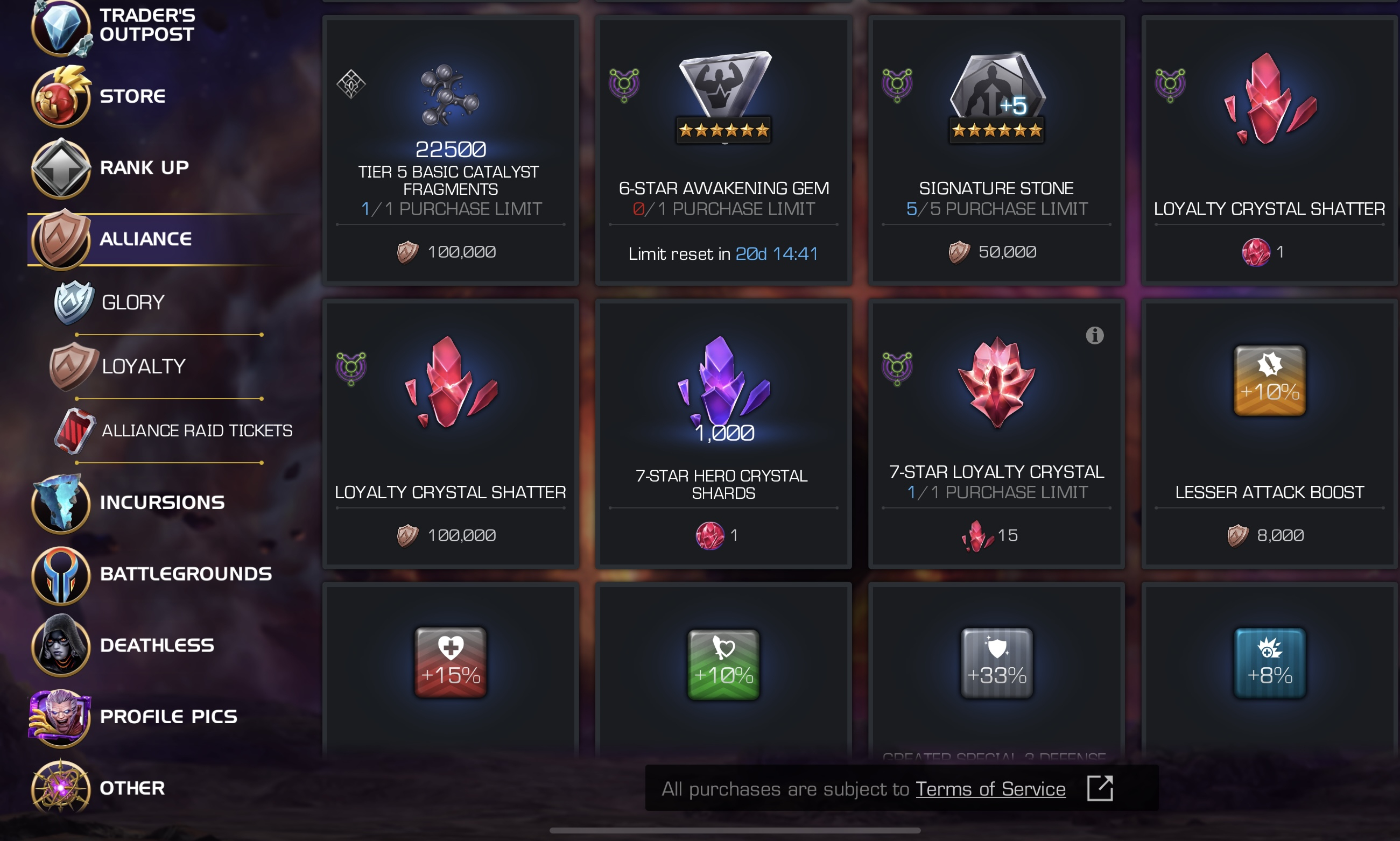Screen dimensions: 1400x841
Task: Open the Rank Up section
Action: tap(144, 167)
